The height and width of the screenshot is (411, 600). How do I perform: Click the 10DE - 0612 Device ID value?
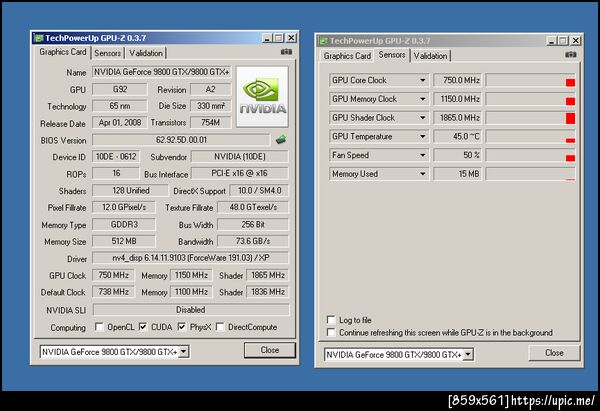click(116, 157)
